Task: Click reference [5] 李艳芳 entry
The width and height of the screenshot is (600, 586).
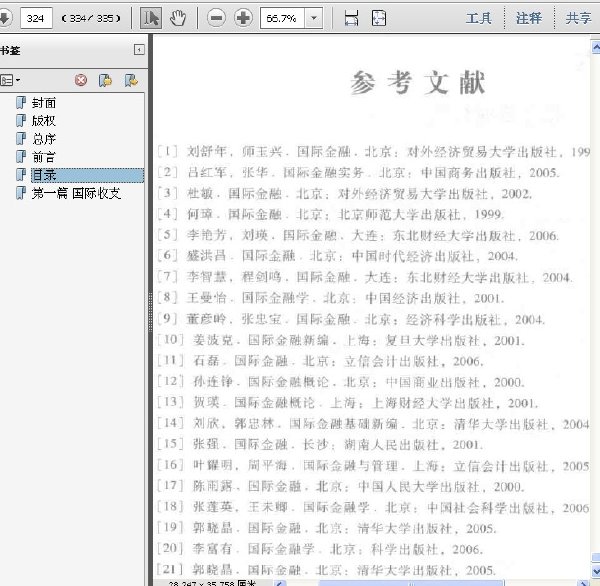Action: [358, 235]
